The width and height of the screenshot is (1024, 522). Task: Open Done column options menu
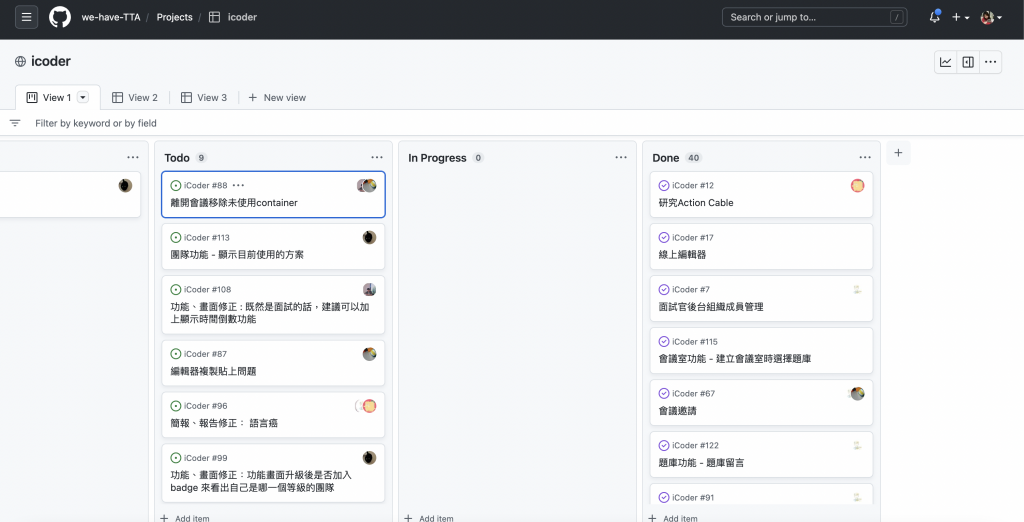(865, 157)
